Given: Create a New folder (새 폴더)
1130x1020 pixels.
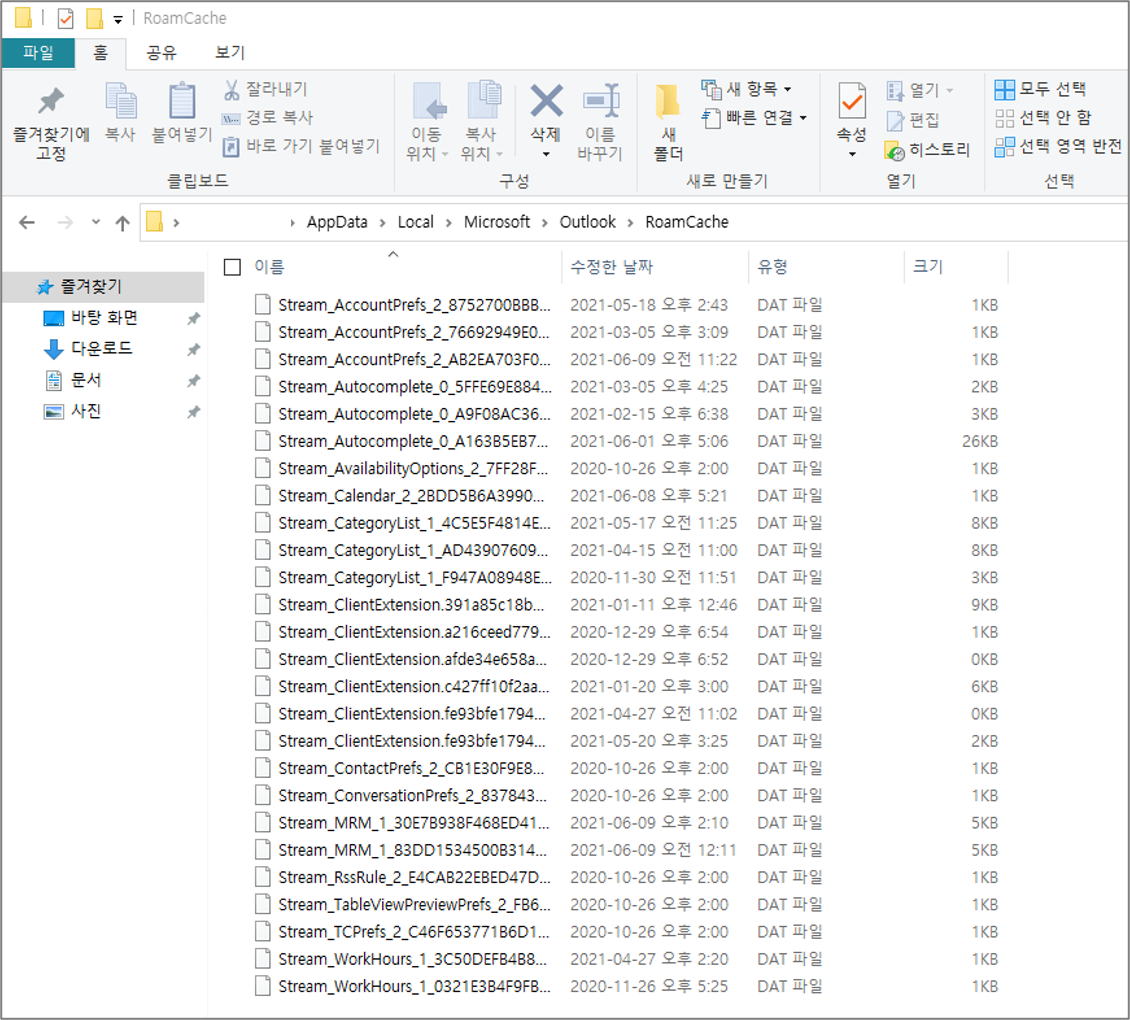Looking at the screenshot, I should [668, 123].
